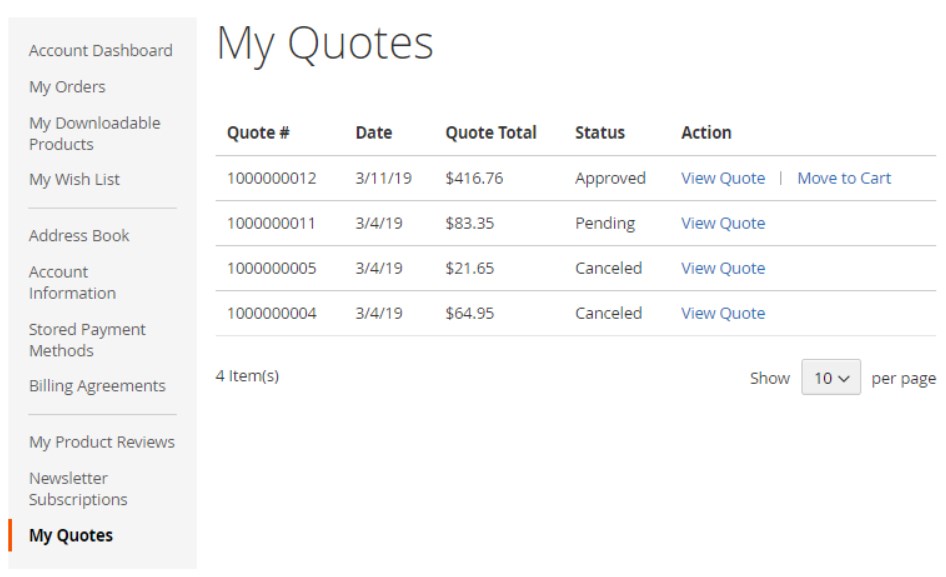Go to Billing Agreements

(x=97, y=386)
